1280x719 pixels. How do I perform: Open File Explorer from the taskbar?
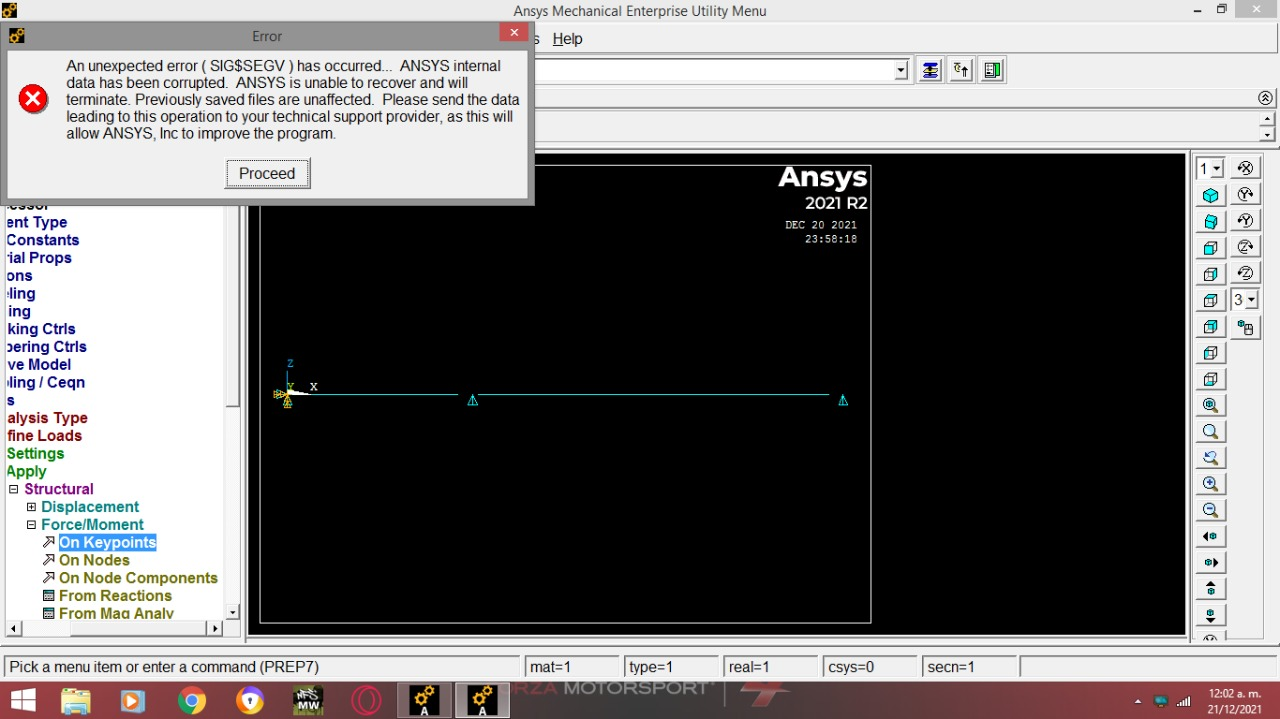pyautogui.click(x=76, y=701)
